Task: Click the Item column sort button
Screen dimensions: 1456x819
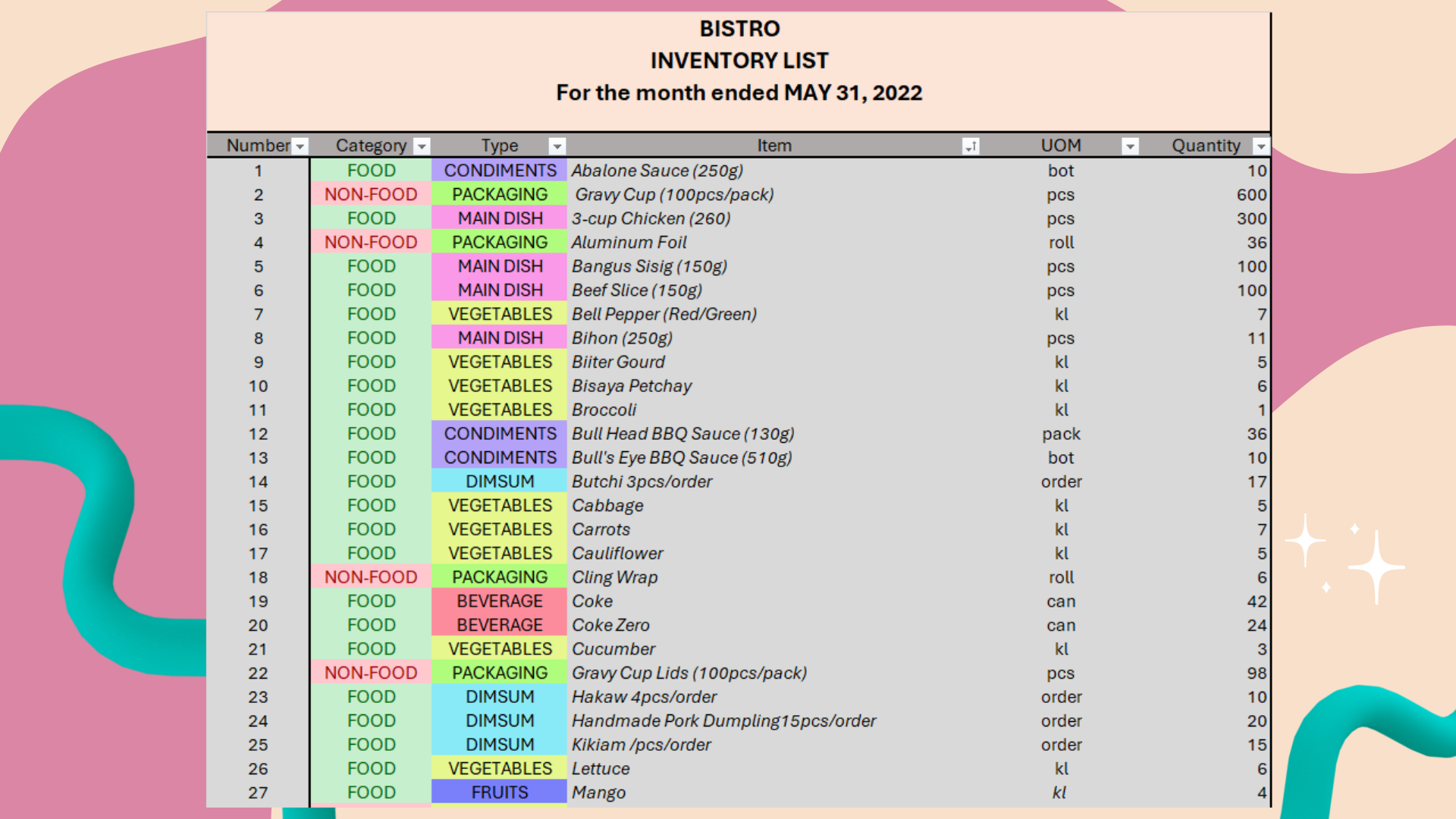Action: click(x=971, y=146)
